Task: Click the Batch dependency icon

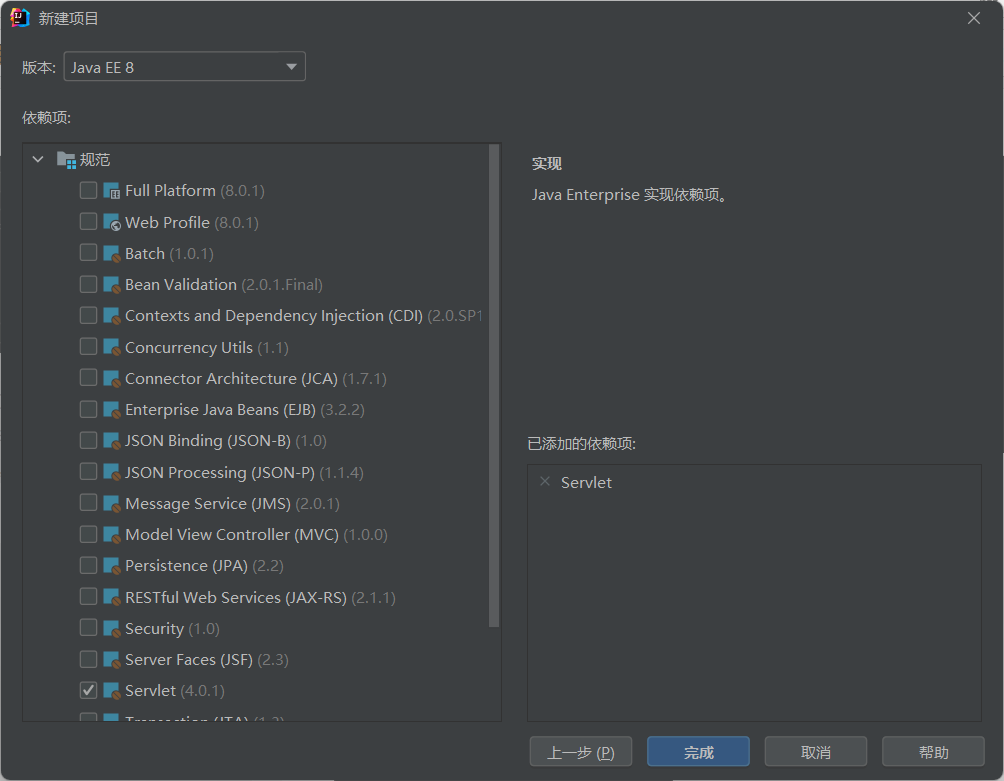Action: (x=111, y=254)
